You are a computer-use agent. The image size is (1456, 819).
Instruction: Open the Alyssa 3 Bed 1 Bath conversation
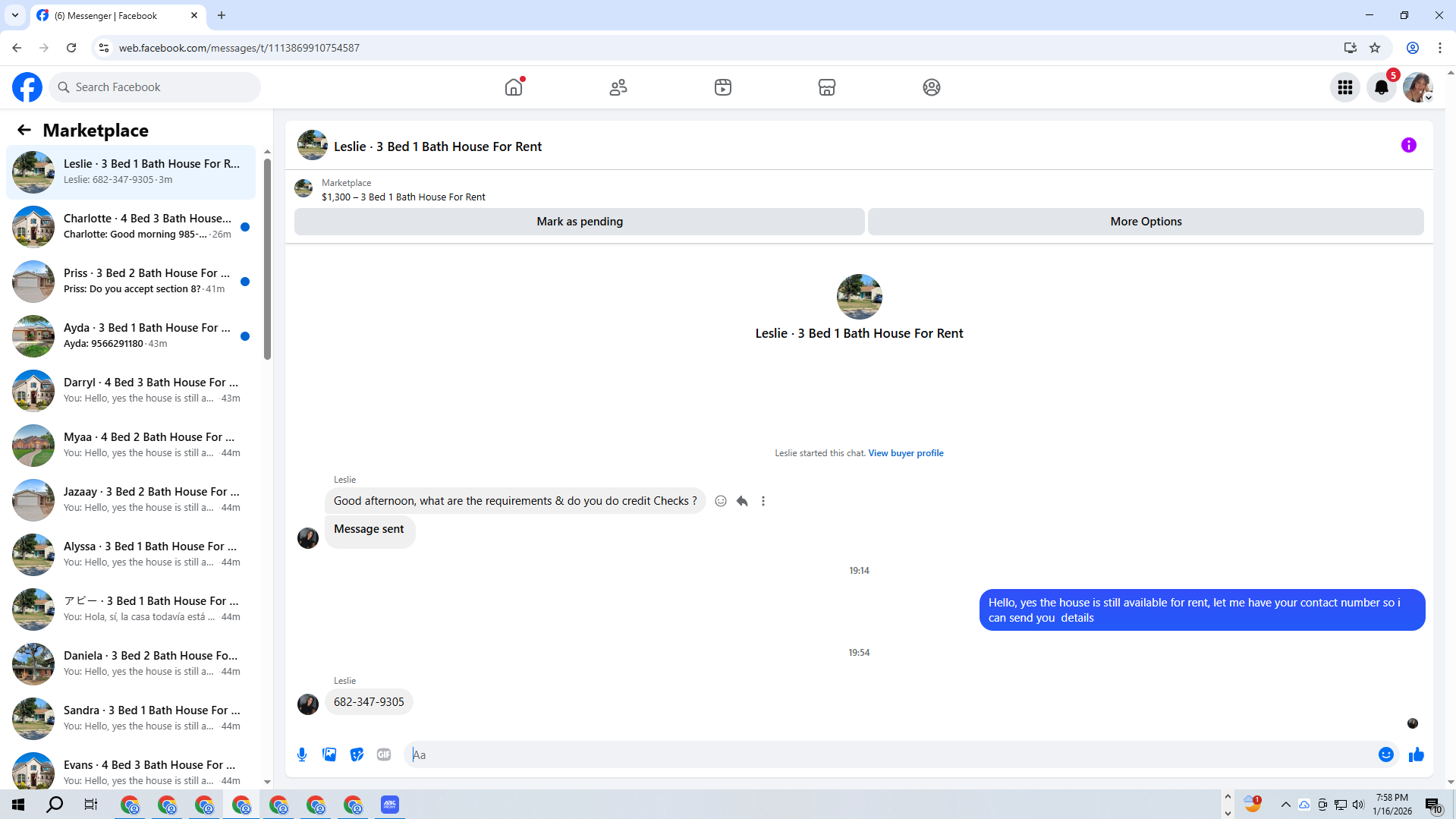(x=131, y=554)
